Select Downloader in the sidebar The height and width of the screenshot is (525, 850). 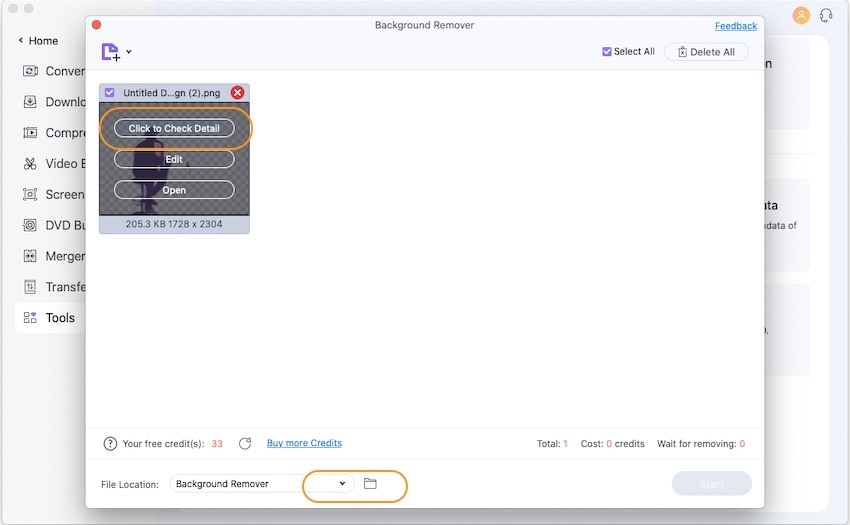53,102
